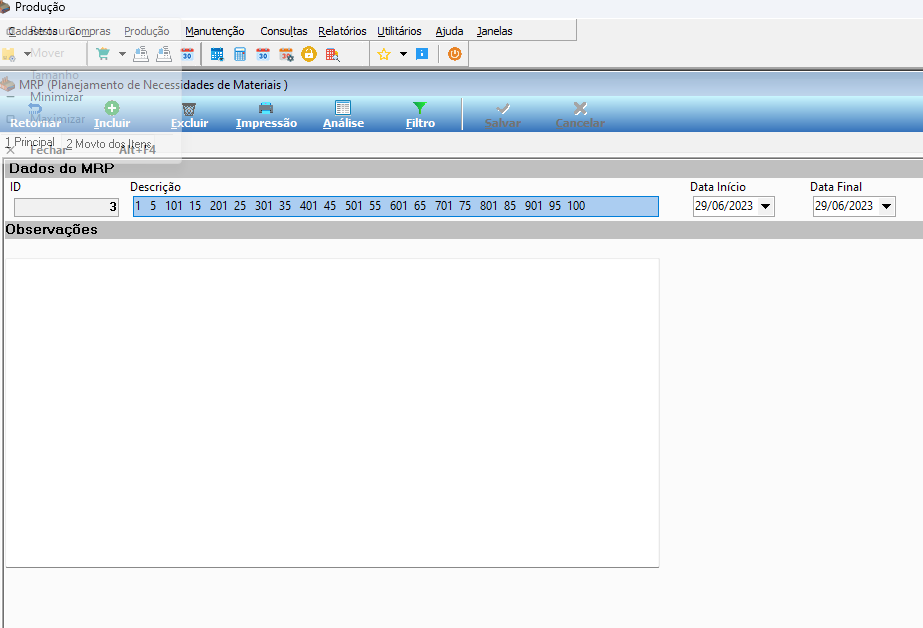Click the blue info box icon
This screenshot has width=923, height=628.
click(x=422, y=54)
